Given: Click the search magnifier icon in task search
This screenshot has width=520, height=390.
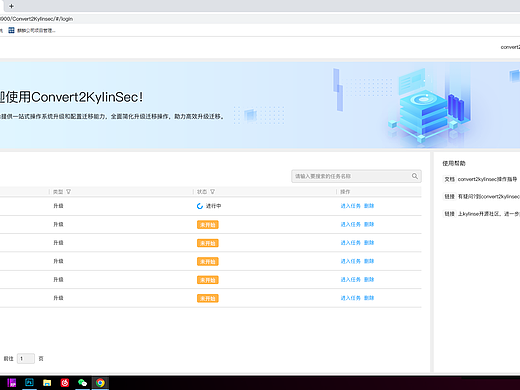Looking at the screenshot, I should [x=415, y=176].
